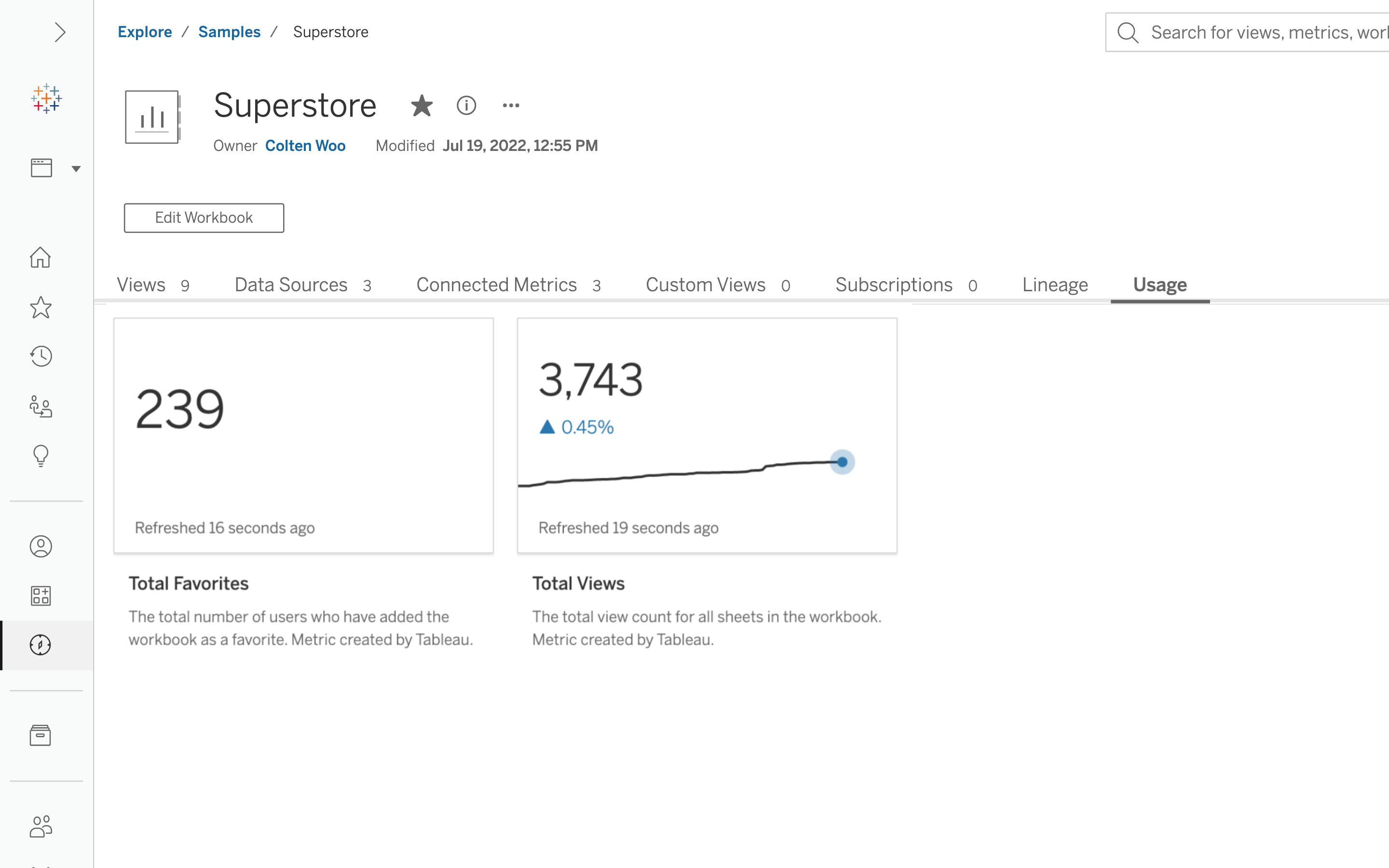Viewport: 1389px width, 868px height.
Task: Expand the sidebar collapse arrow
Action: pyautogui.click(x=60, y=32)
